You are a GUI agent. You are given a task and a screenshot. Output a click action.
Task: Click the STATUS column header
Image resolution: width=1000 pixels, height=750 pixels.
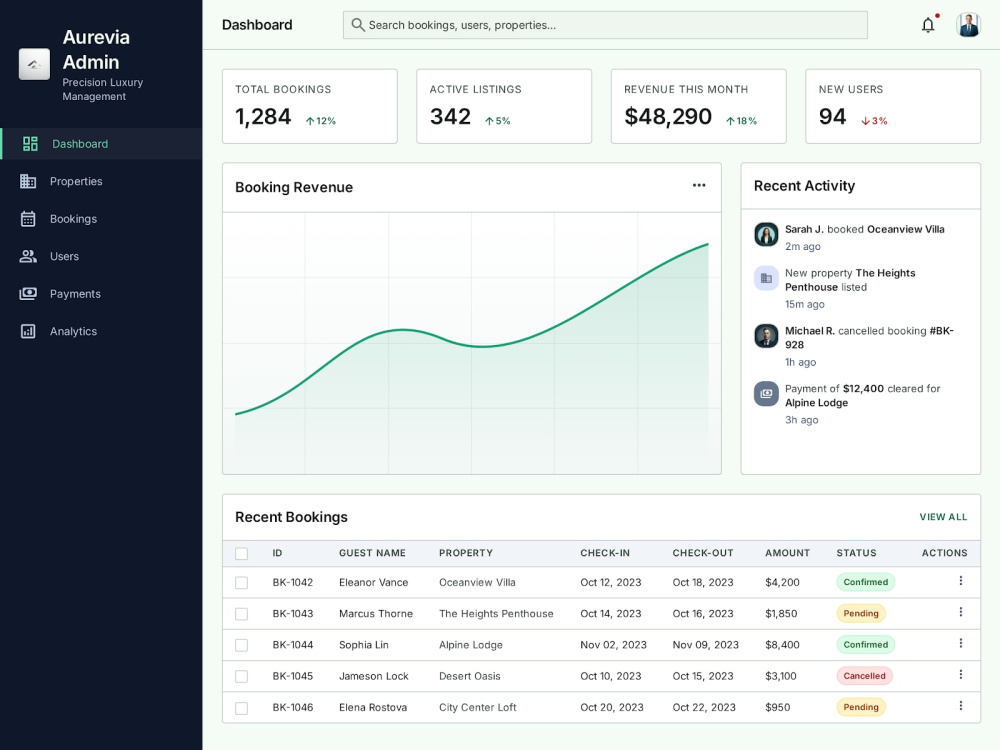[857, 553]
